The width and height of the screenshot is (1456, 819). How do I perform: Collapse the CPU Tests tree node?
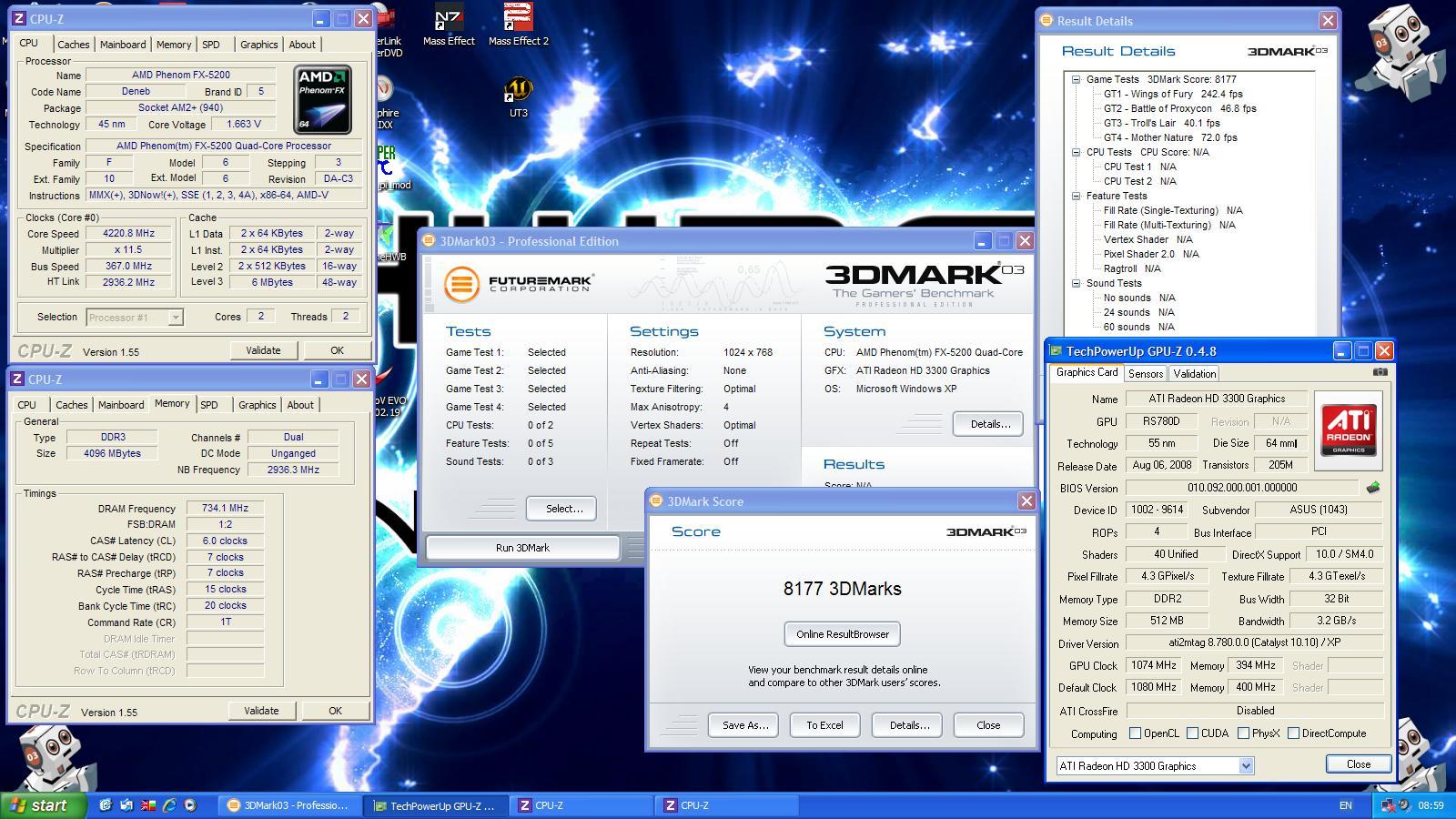[x=1076, y=152]
